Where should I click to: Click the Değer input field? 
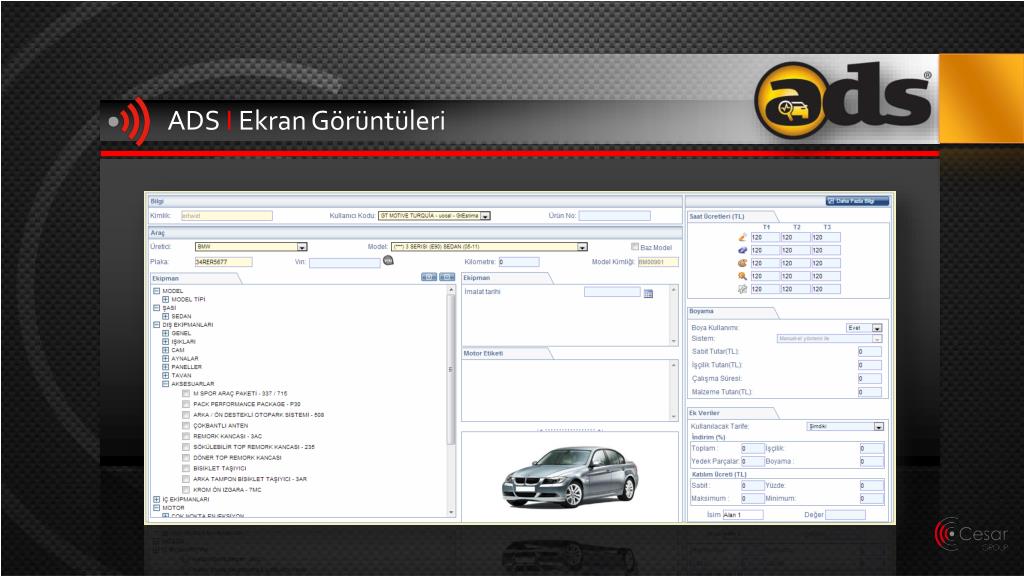coord(845,515)
